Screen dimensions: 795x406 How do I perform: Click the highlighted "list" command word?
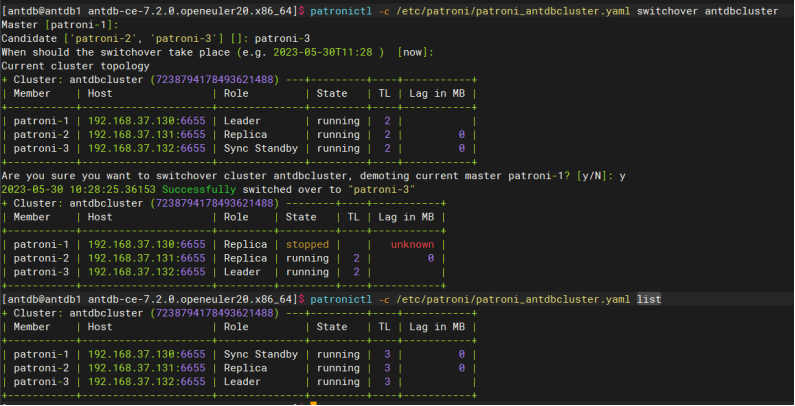[x=649, y=299]
